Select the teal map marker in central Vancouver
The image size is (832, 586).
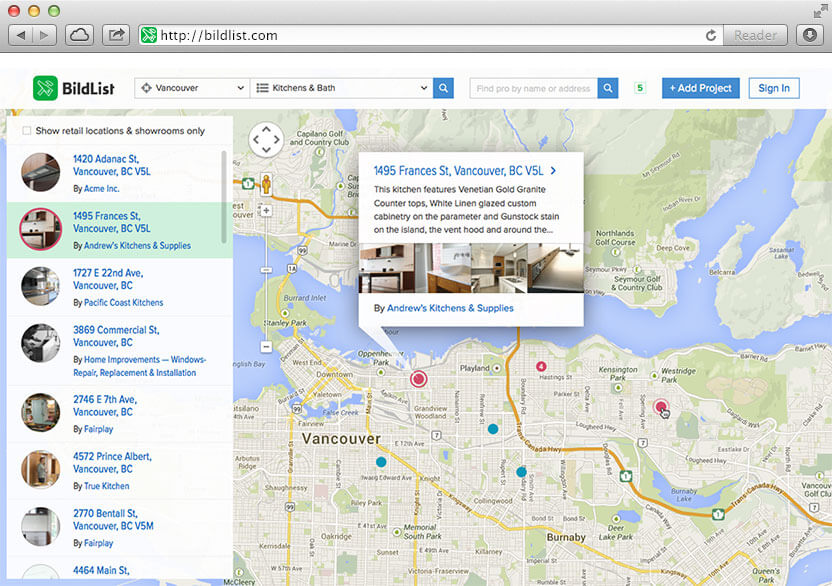pyautogui.click(x=382, y=462)
